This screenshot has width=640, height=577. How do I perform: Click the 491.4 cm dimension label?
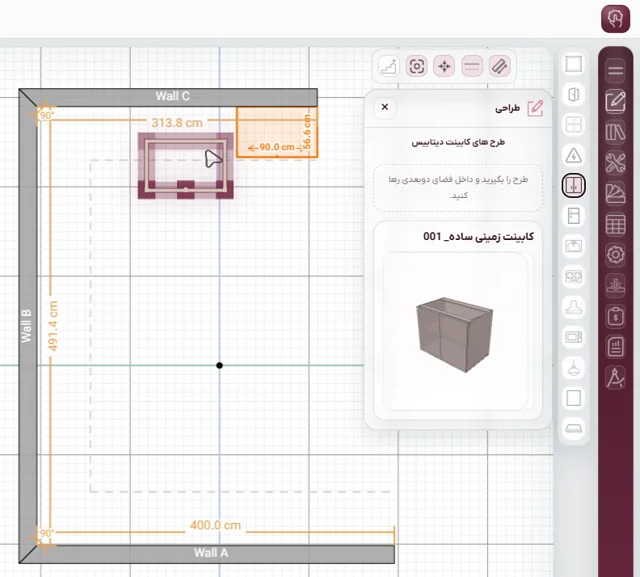[53, 326]
